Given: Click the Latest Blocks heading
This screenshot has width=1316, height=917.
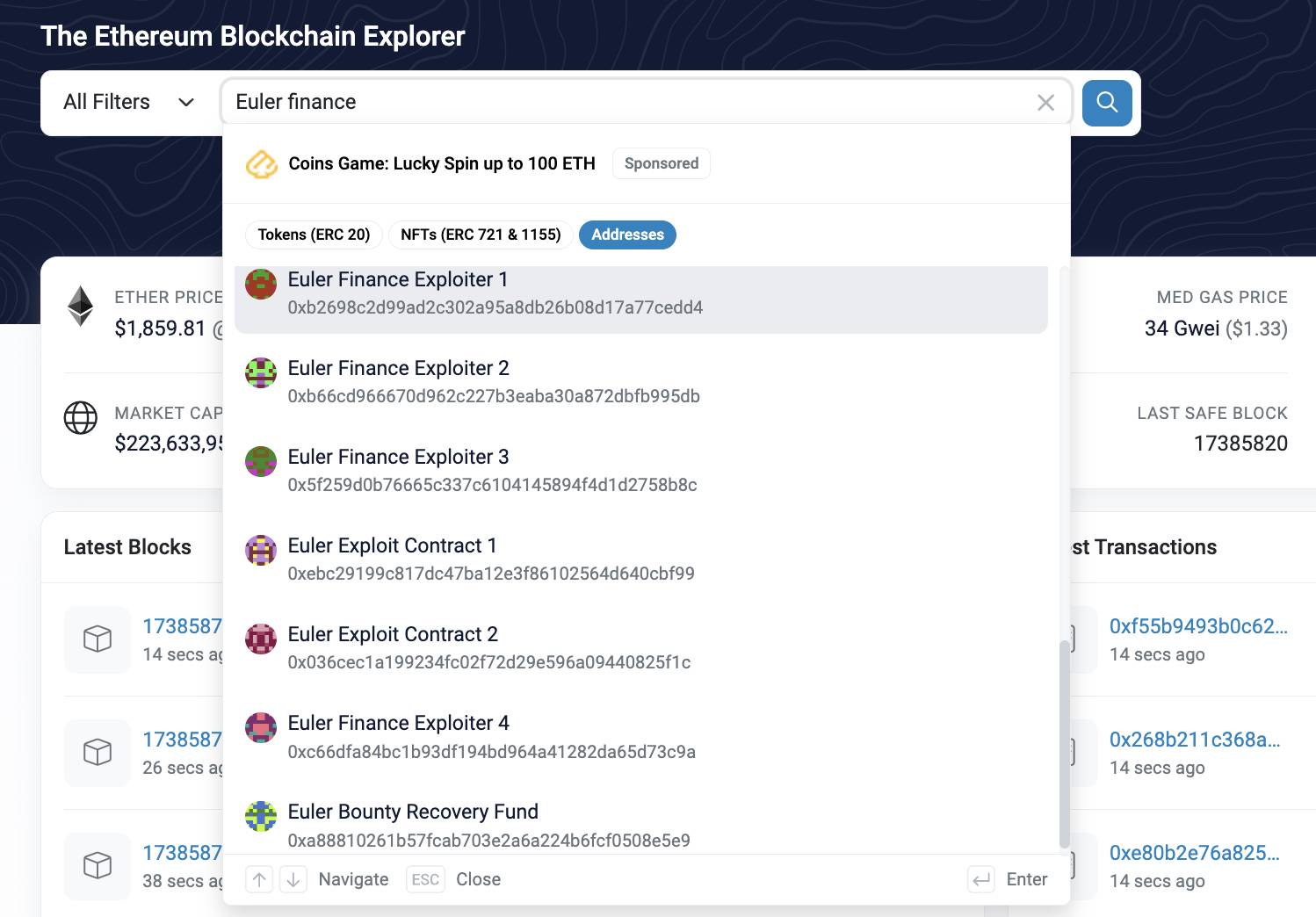Looking at the screenshot, I should (127, 547).
